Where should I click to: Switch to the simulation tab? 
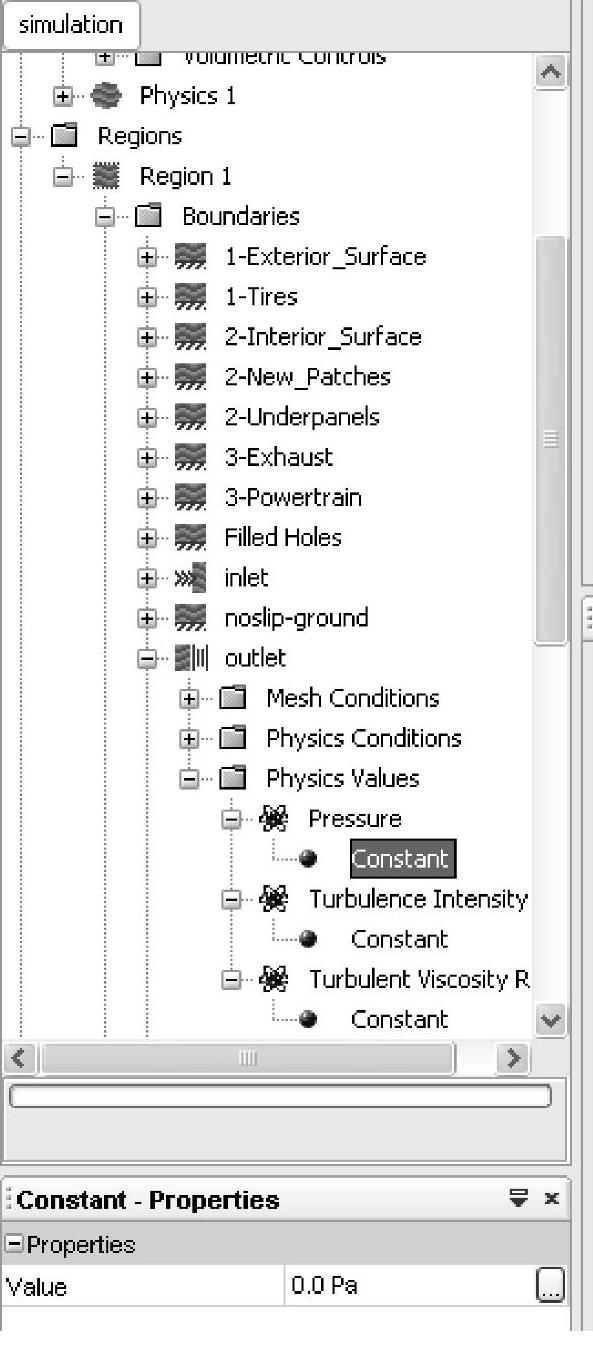click(71, 26)
